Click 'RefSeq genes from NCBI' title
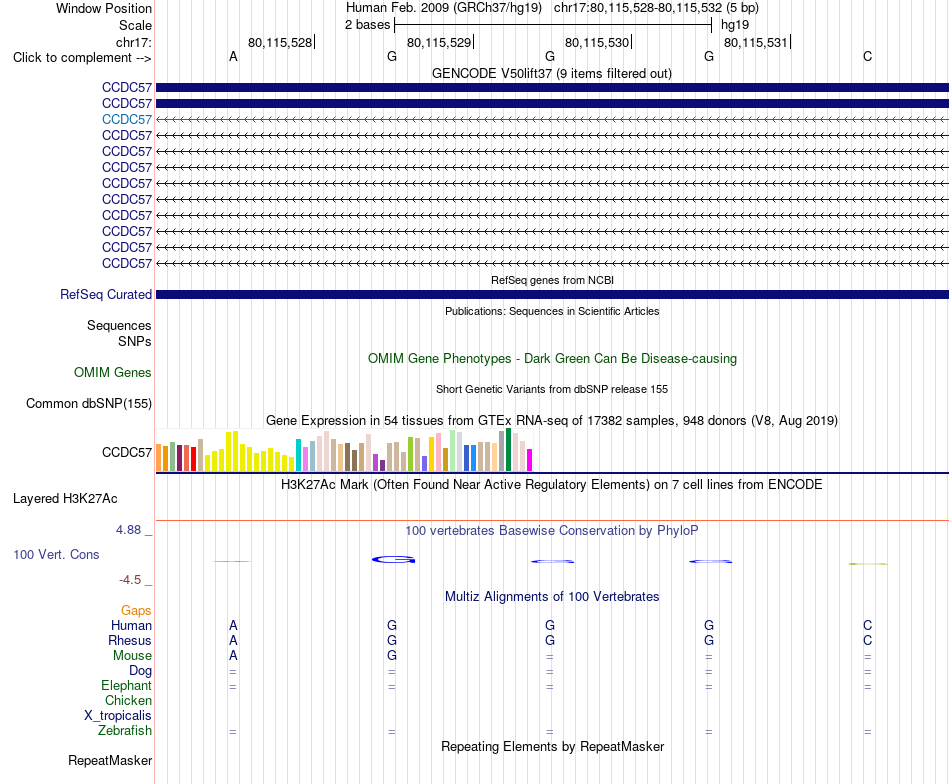Image resolution: width=950 pixels, height=784 pixels. click(552, 280)
